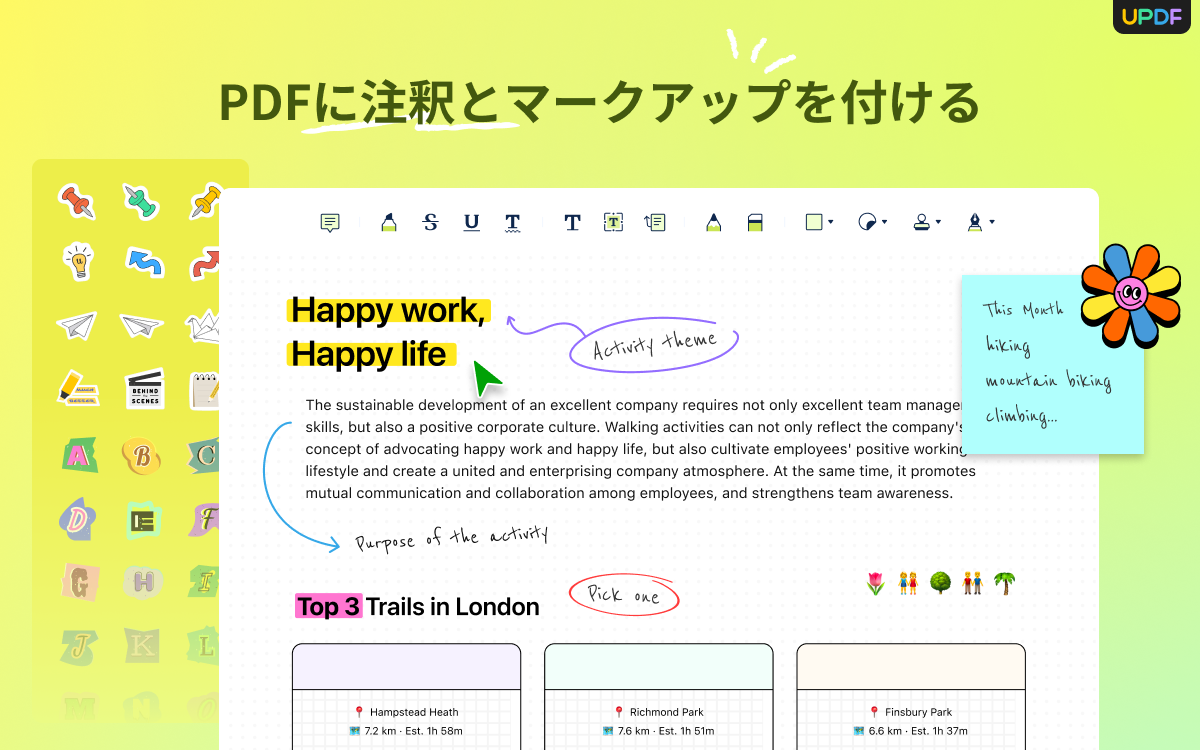This screenshot has height=750, width=1200.
Task: Click the lightbulb sticker in the sidebar
Action: pyautogui.click(x=78, y=262)
